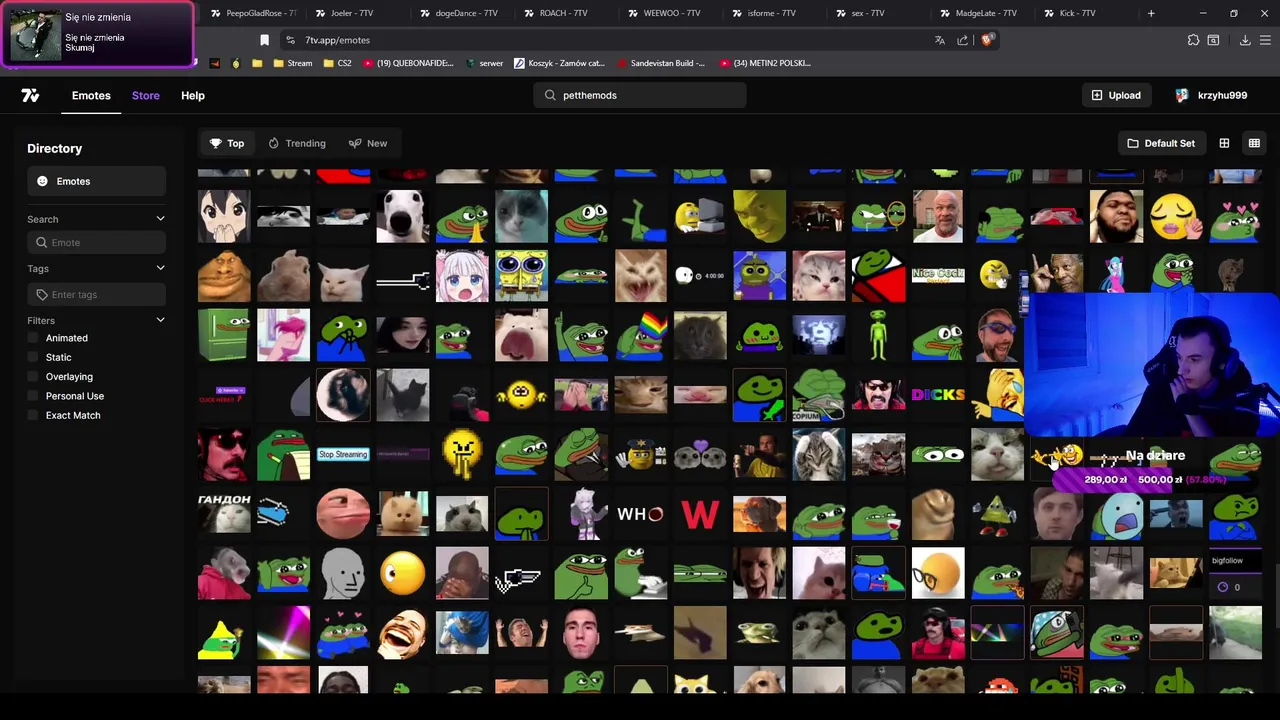Click the translate page icon
1280x720 pixels.
point(940,40)
